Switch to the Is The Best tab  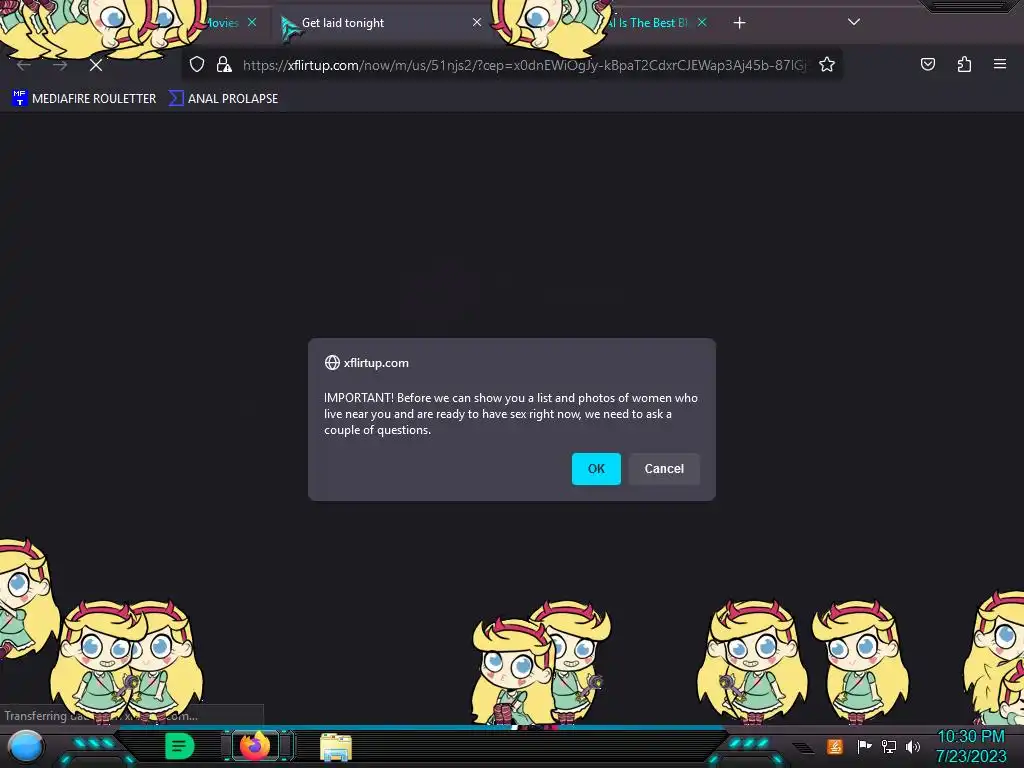[647, 23]
